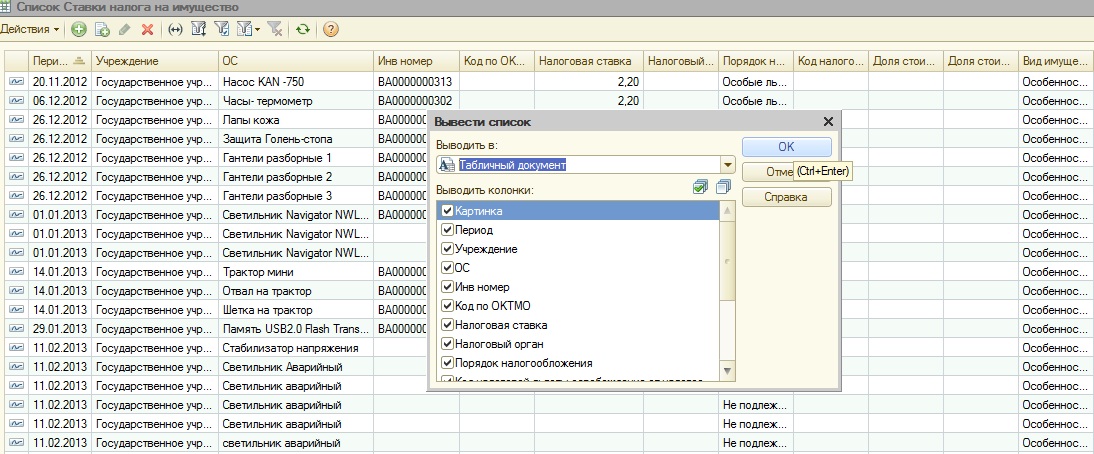1094x454 pixels.
Task: Expand the Выводить в dropdown arrow
Action: click(x=727, y=165)
